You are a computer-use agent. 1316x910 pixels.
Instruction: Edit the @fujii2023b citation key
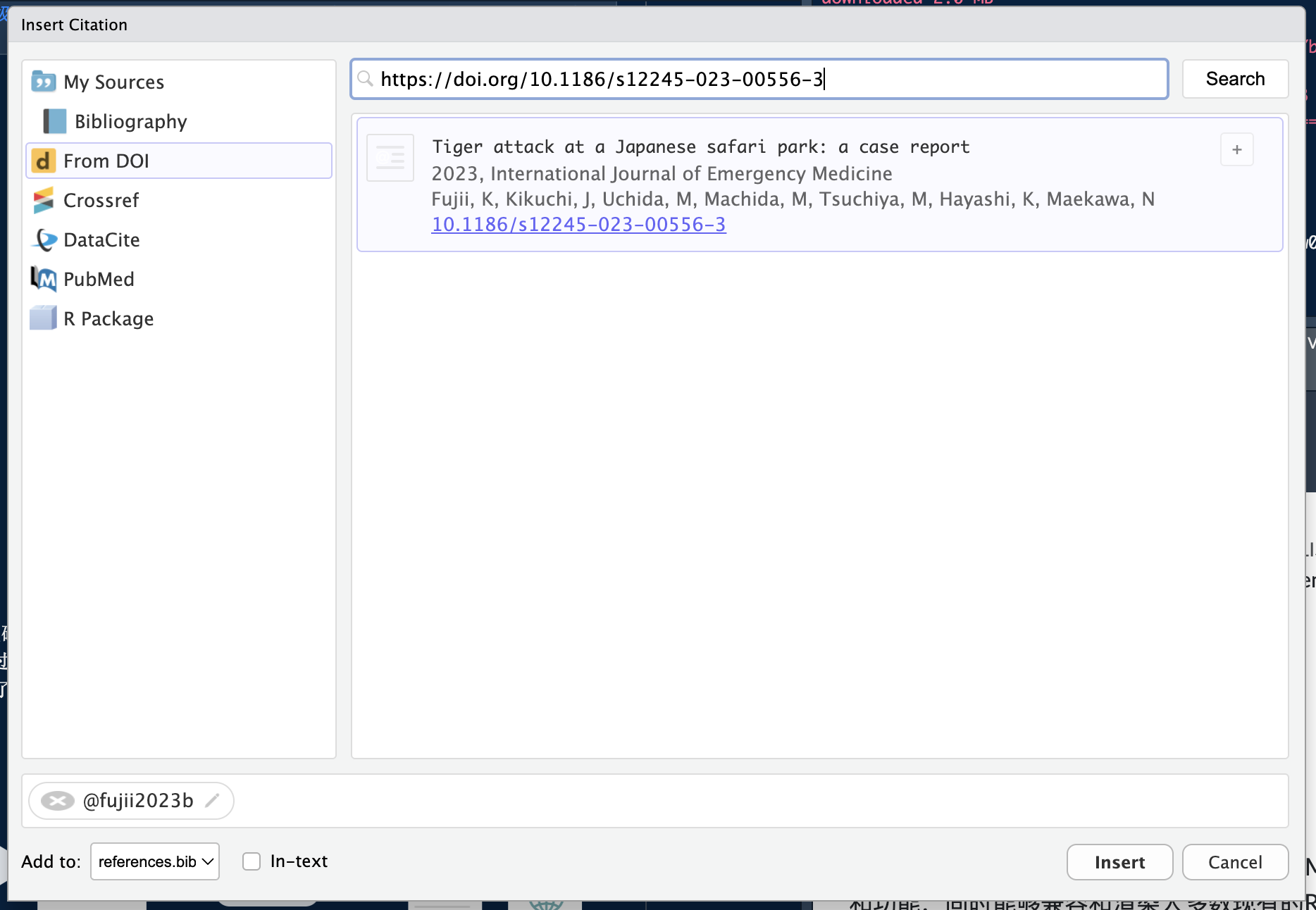(212, 801)
